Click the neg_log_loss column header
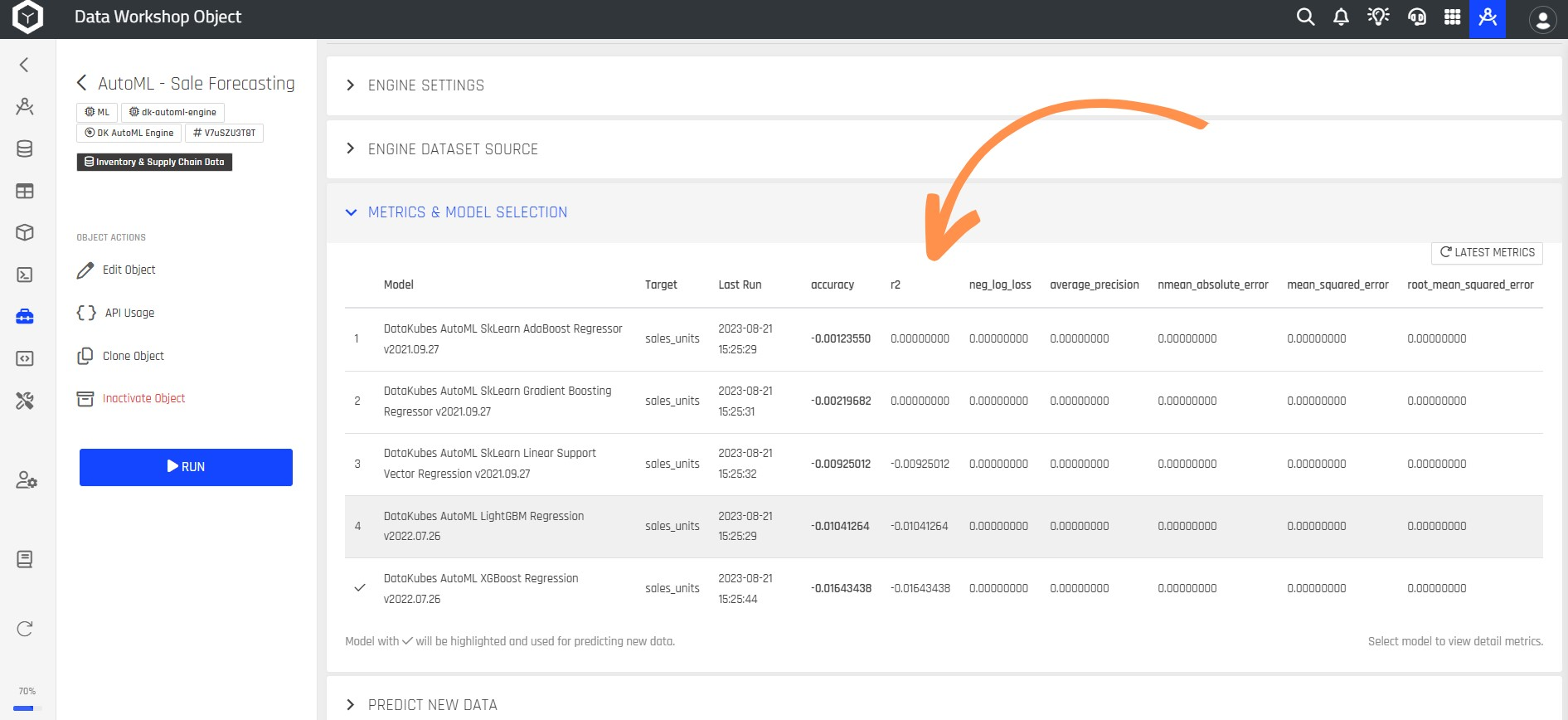The height and width of the screenshot is (720, 1568). [1000, 285]
